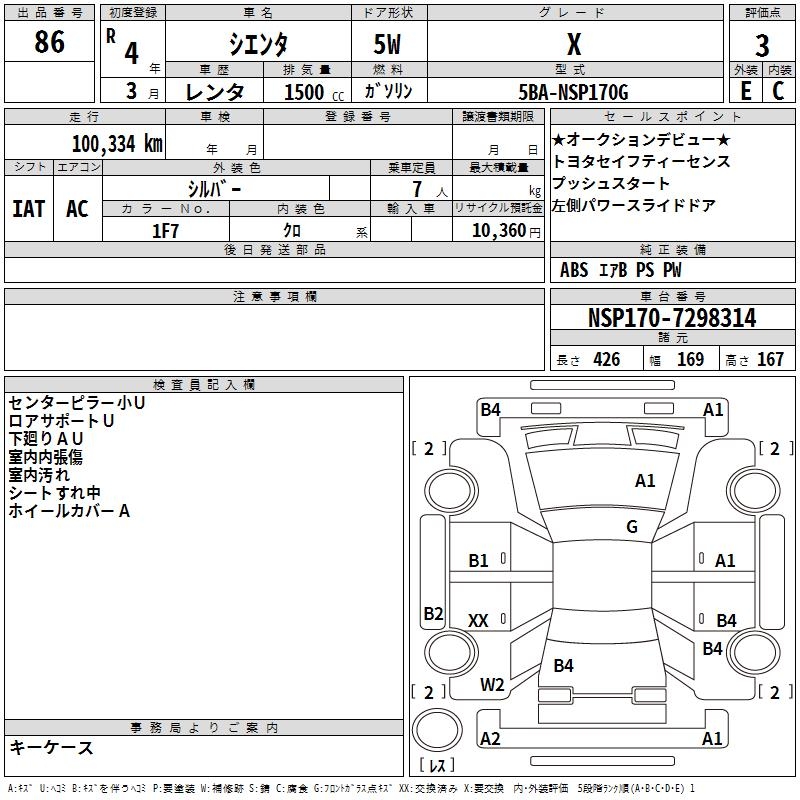This screenshot has width=800, height=800.
Task: Click the A1 mark on the hood
Action: pyautogui.click(x=645, y=481)
